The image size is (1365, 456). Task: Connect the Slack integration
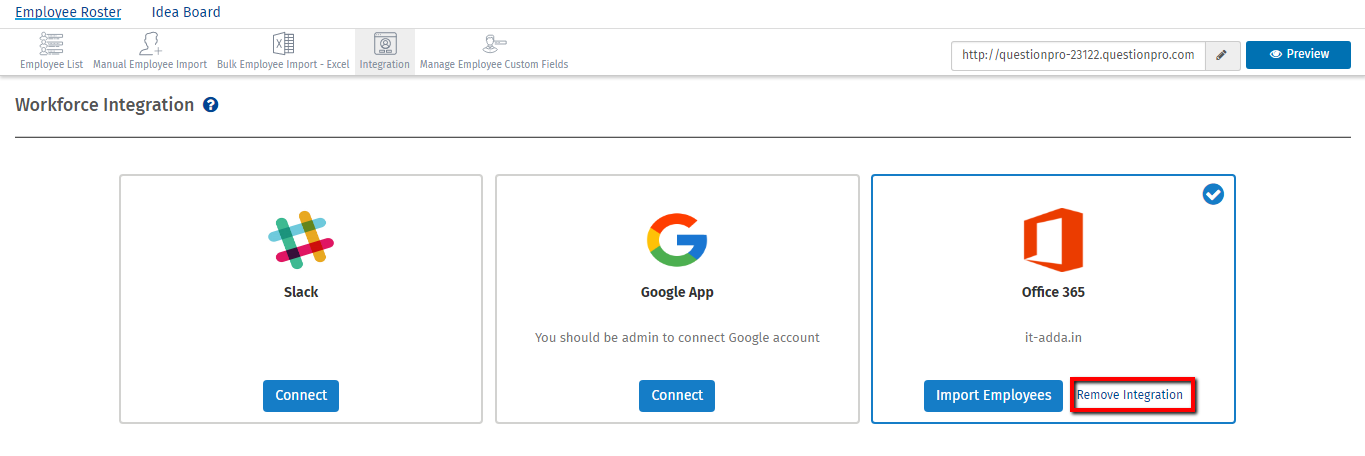[x=301, y=395]
